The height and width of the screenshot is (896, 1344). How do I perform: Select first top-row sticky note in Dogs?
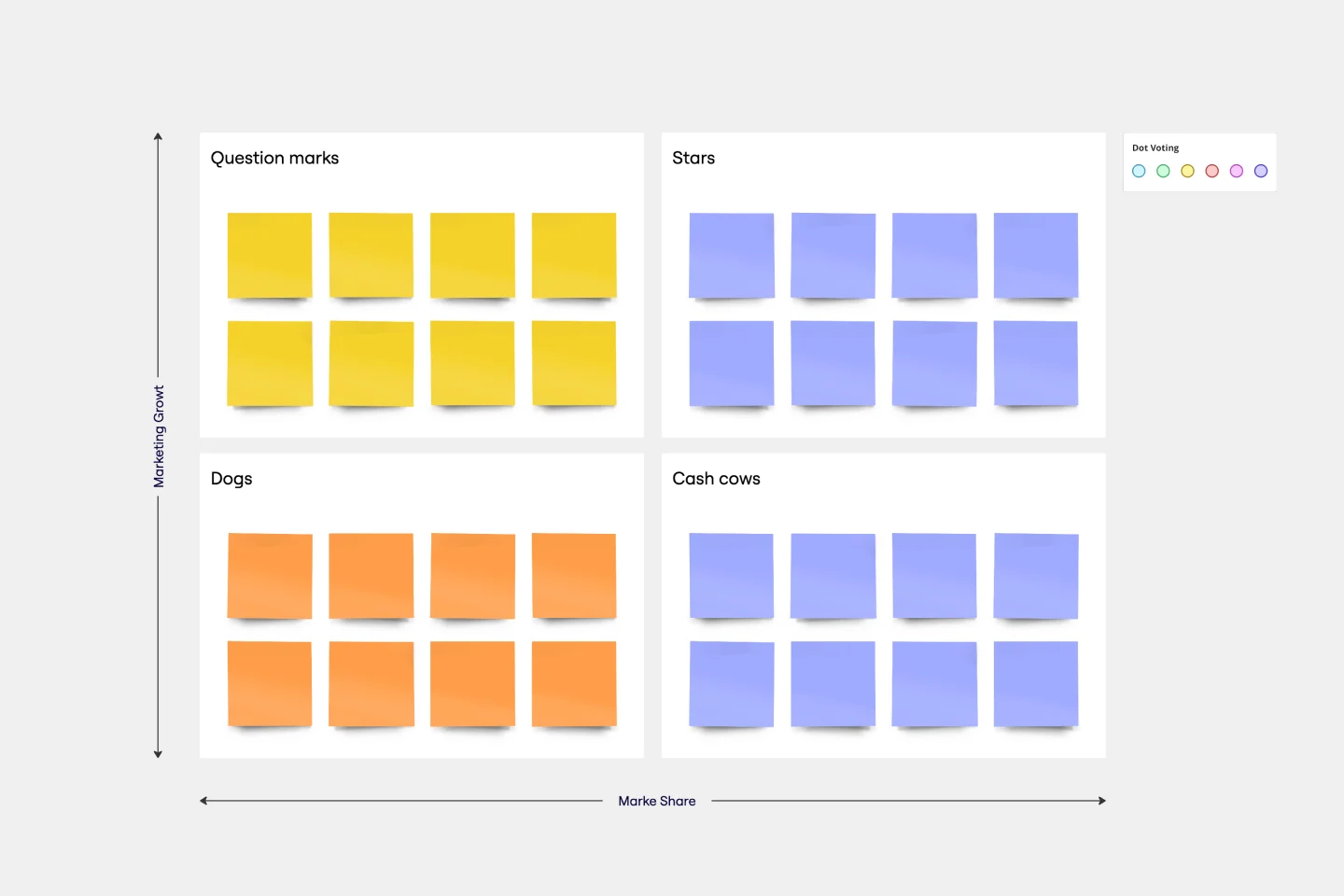[x=270, y=576]
